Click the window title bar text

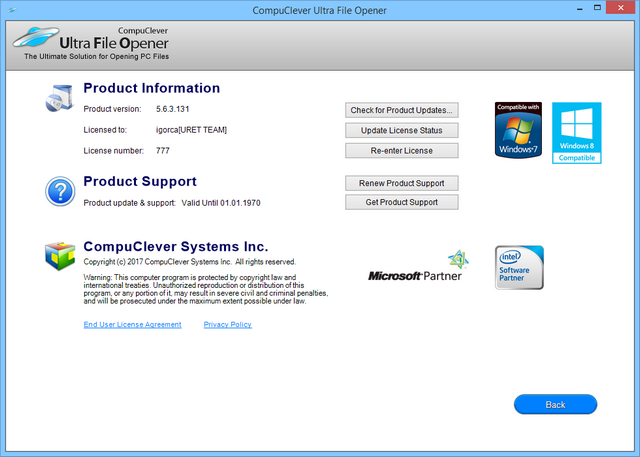(x=320, y=9)
